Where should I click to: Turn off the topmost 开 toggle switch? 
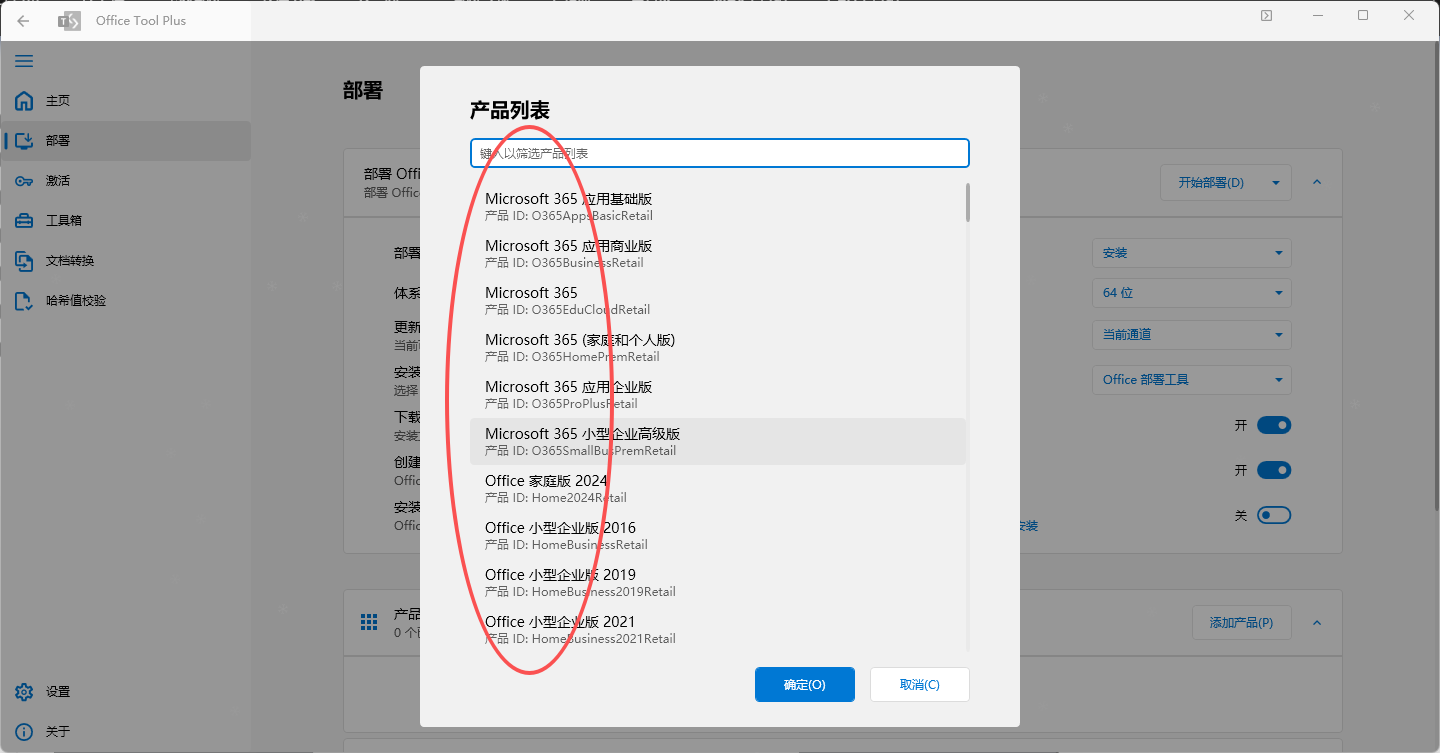(1276, 424)
